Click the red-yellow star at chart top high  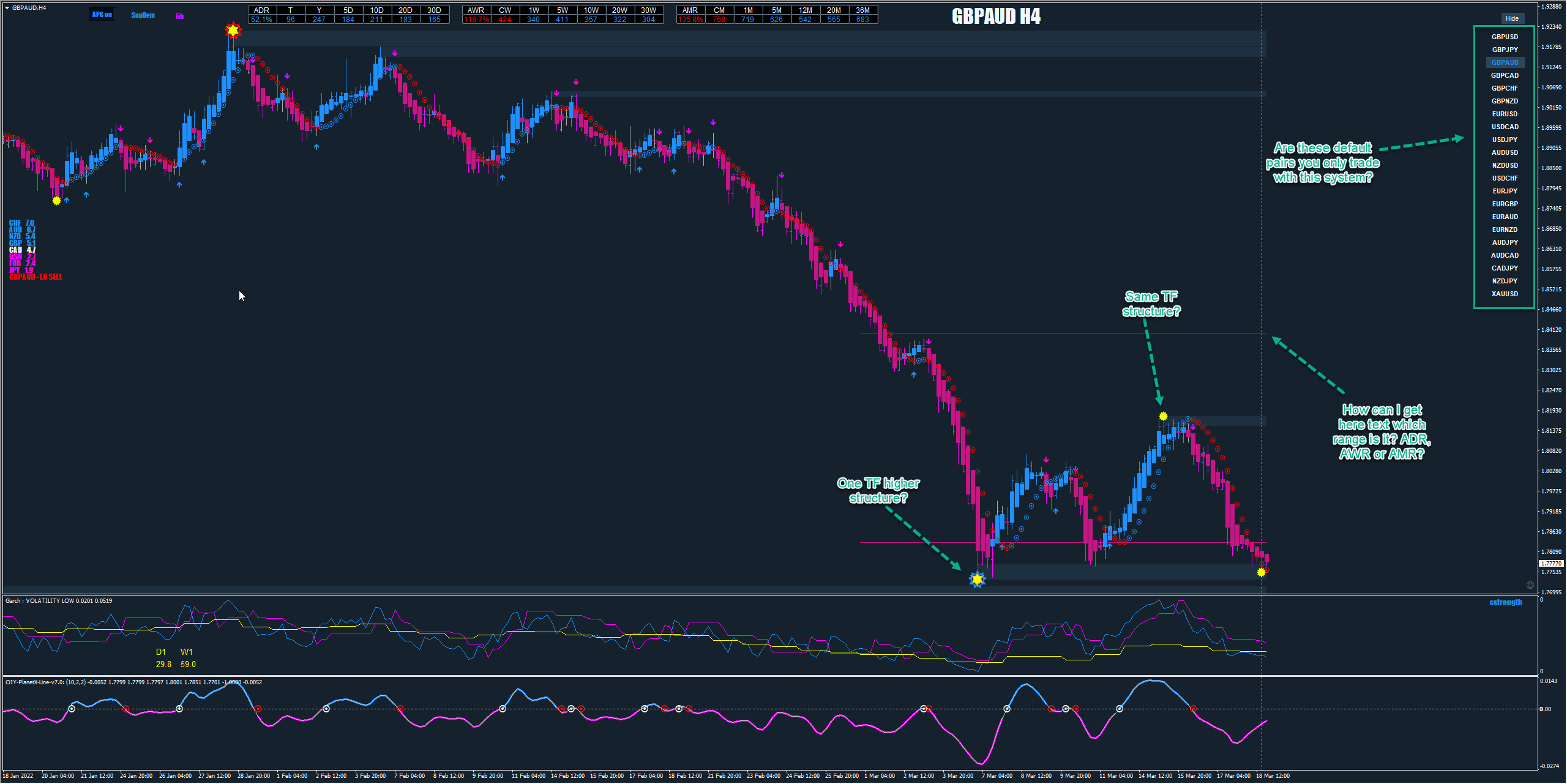point(233,30)
